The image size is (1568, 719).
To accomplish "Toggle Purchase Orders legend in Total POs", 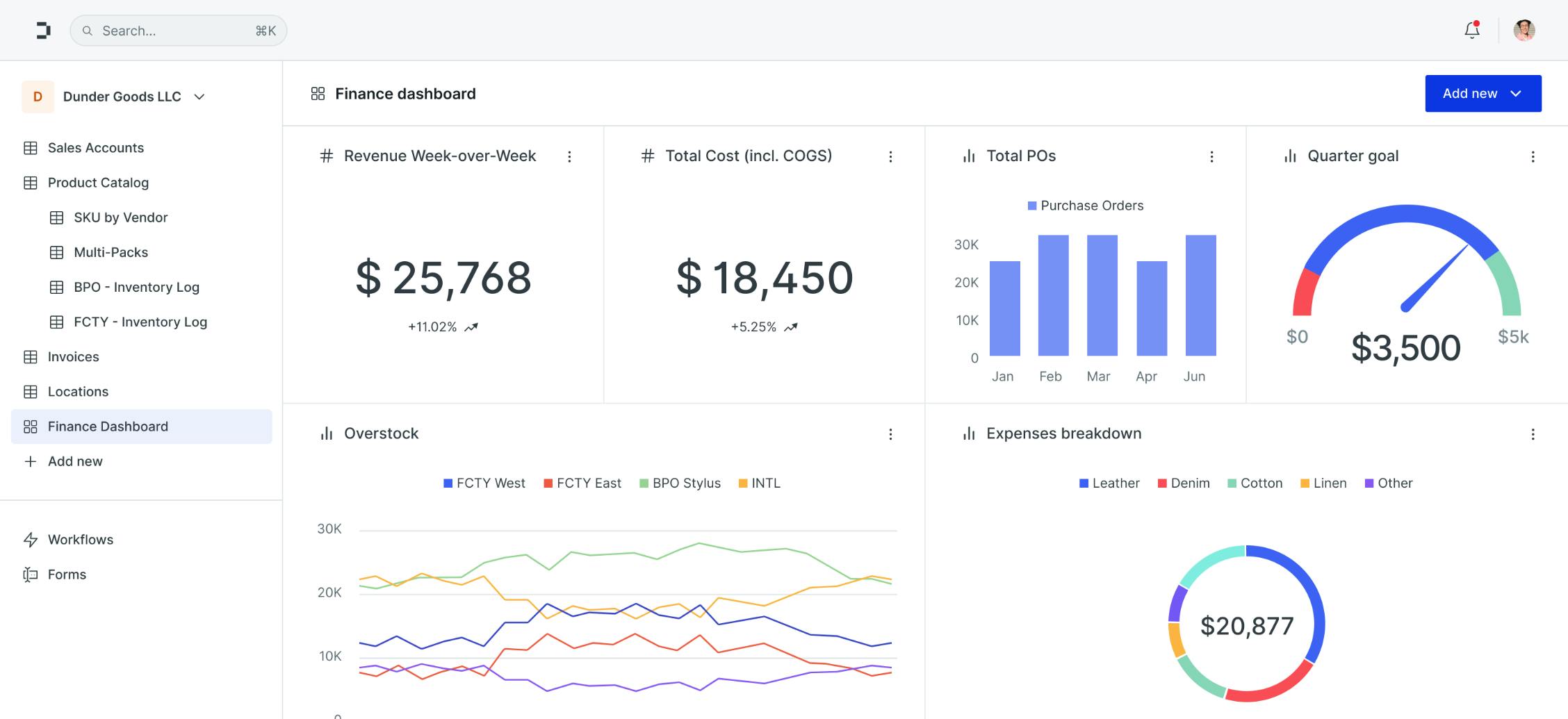I will point(1085,206).
